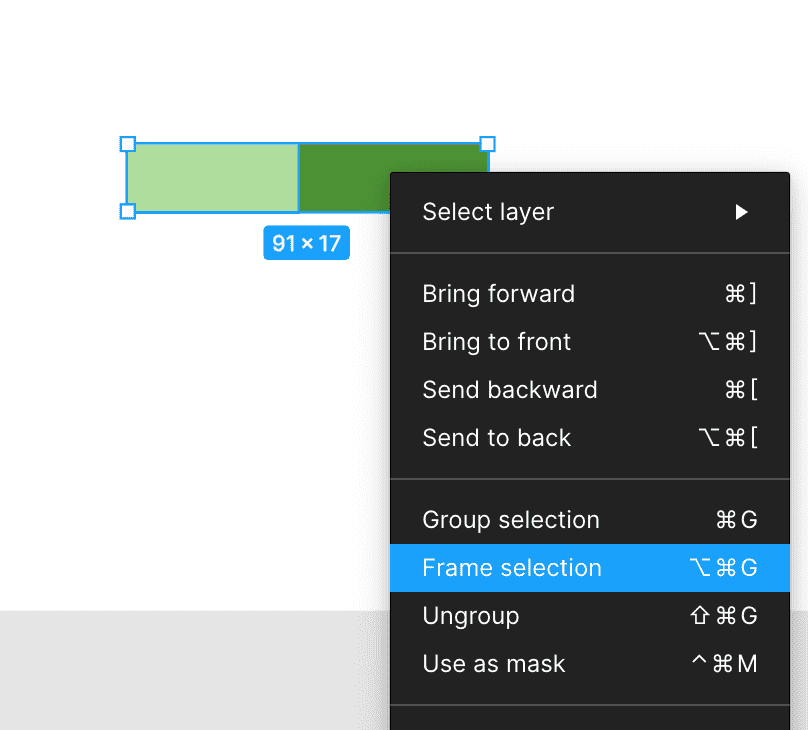The height and width of the screenshot is (730, 808).
Task: Click the ⌥⌘G shortcut hint beside Frame selection
Action: pyautogui.click(x=723, y=568)
